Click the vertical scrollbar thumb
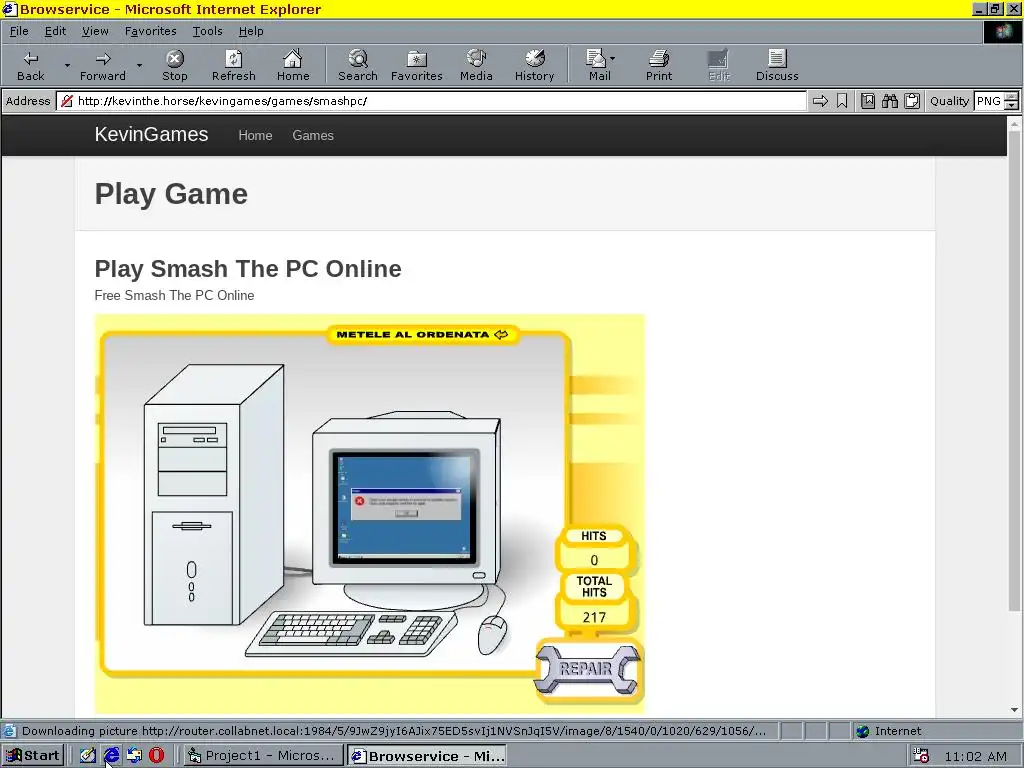This screenshot has width=1024, height=768. (x=1014, y=371)
